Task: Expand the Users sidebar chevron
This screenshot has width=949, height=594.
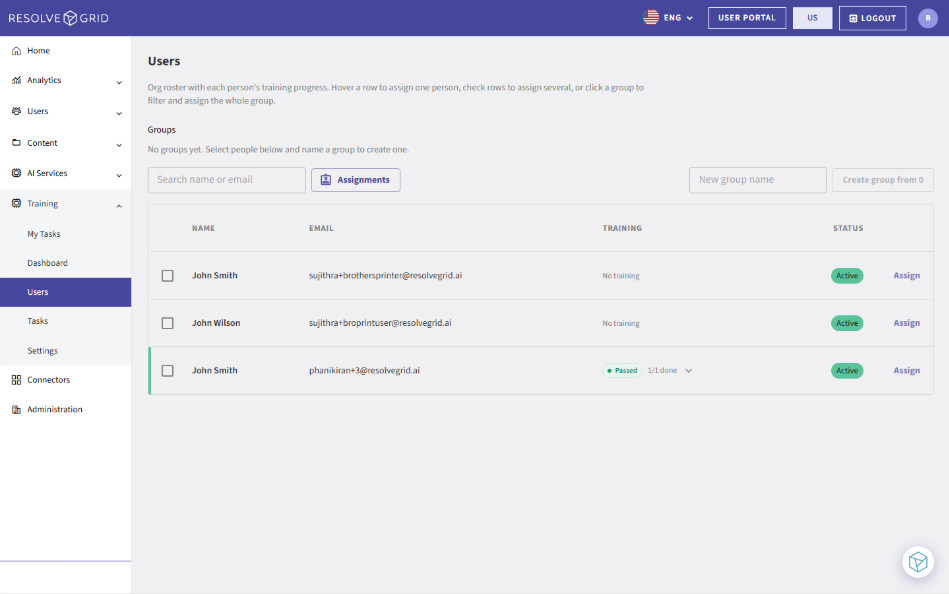Action: [119, 113]
